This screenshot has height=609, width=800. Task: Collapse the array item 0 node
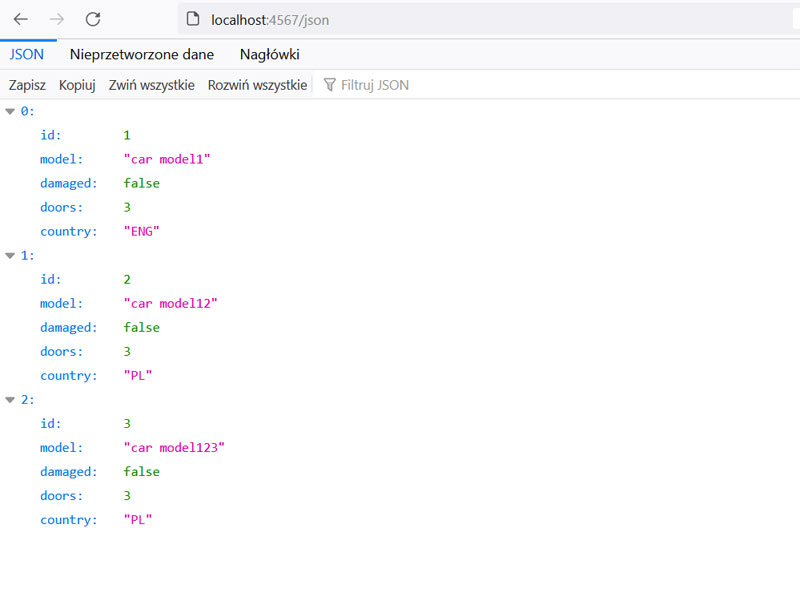(10, 111)
